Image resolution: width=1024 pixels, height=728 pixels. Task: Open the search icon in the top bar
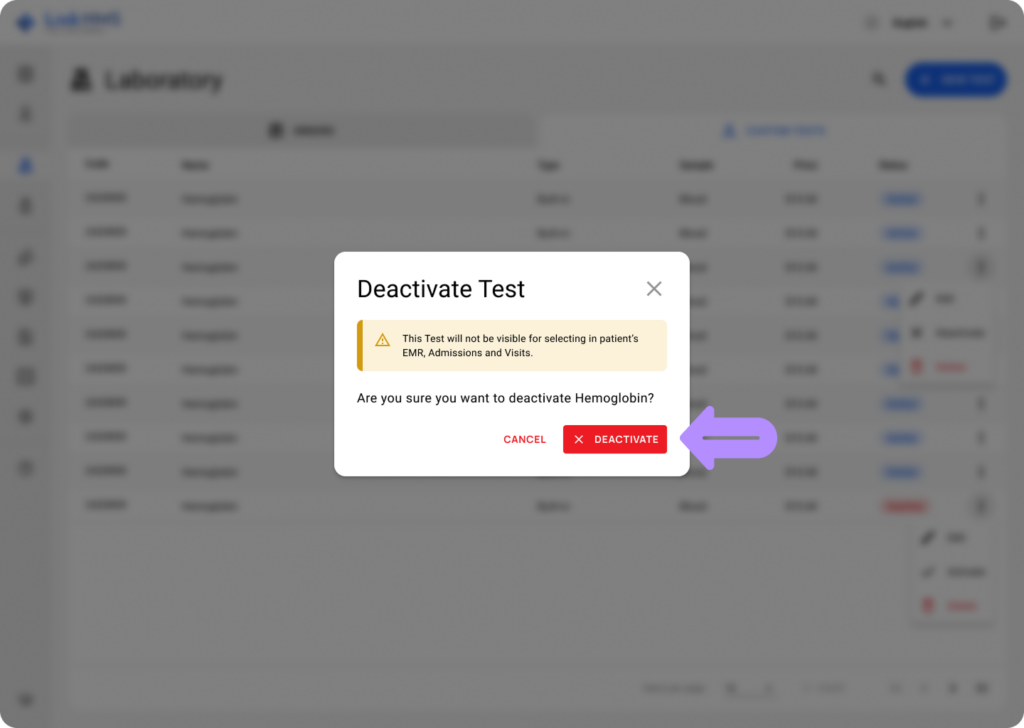coord(871,21)
